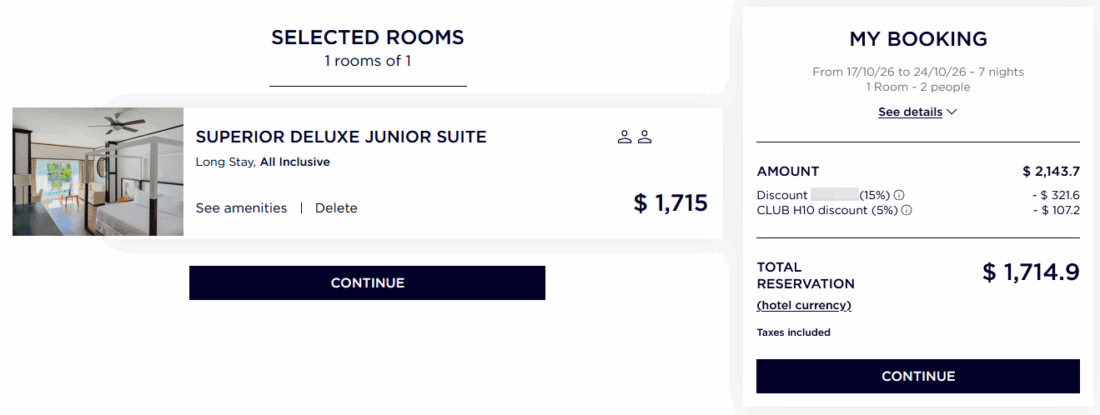The image size is (1100, 415).
Task: Click the My Booking heading
Action: coord(918,39)
